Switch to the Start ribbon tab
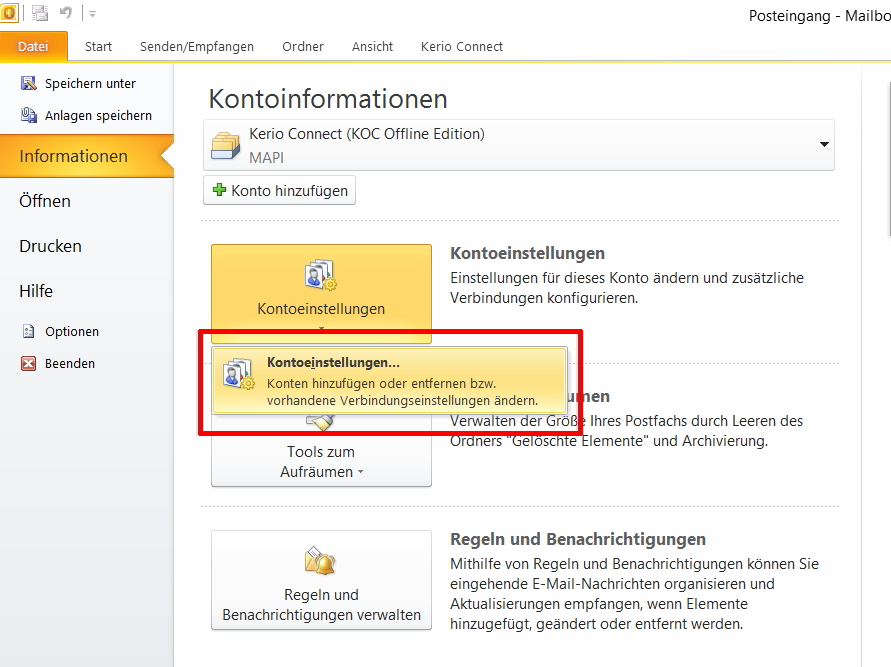The height and width of the screenshot is (667, 891). pos(98,47)
